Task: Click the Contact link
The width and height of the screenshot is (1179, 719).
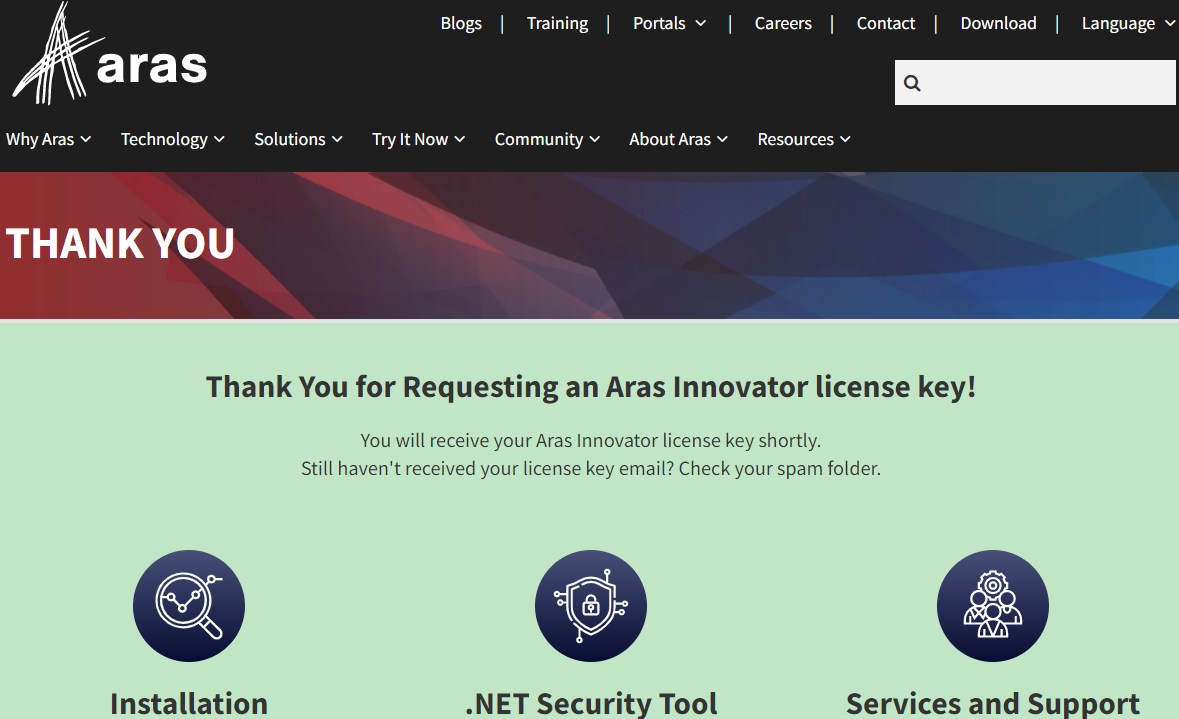Action: pos(885,23)
